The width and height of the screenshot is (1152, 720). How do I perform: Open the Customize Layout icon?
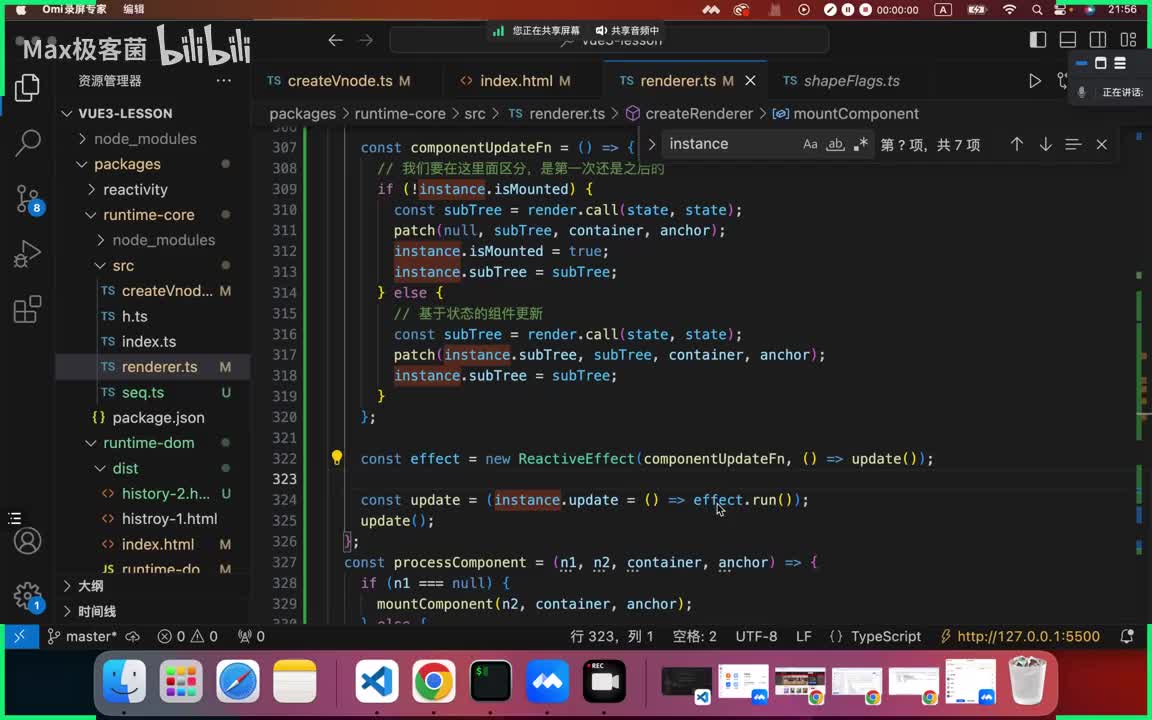[x=1128, y=40]
